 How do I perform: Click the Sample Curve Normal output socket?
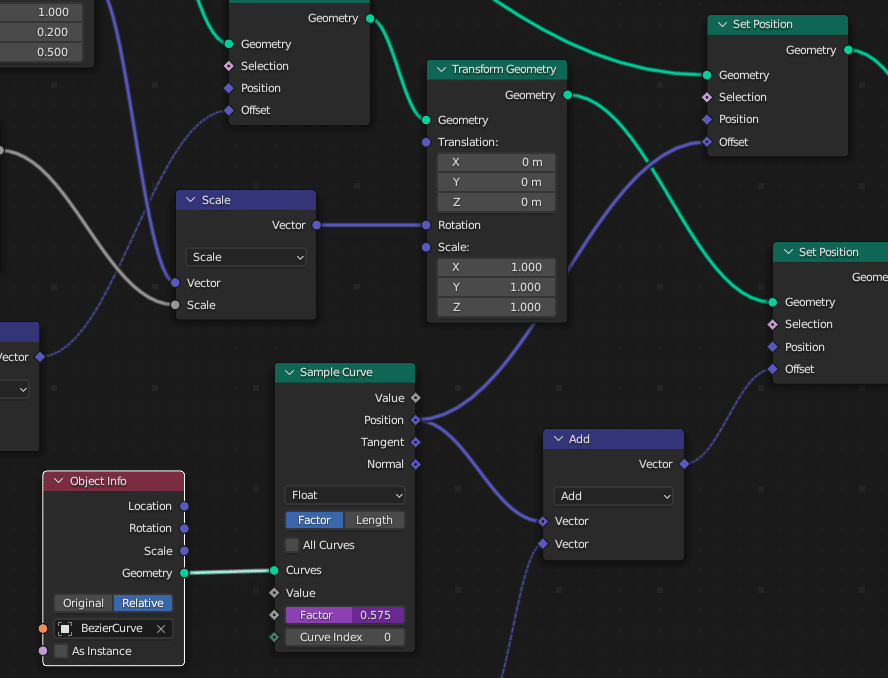pos(416,464)
